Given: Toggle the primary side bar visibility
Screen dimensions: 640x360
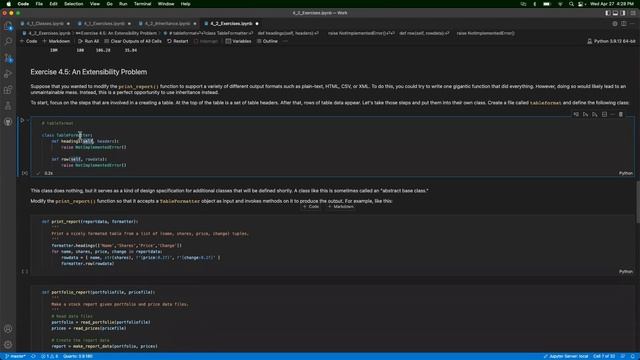Looking at the screenshot, I should [608, 13].
